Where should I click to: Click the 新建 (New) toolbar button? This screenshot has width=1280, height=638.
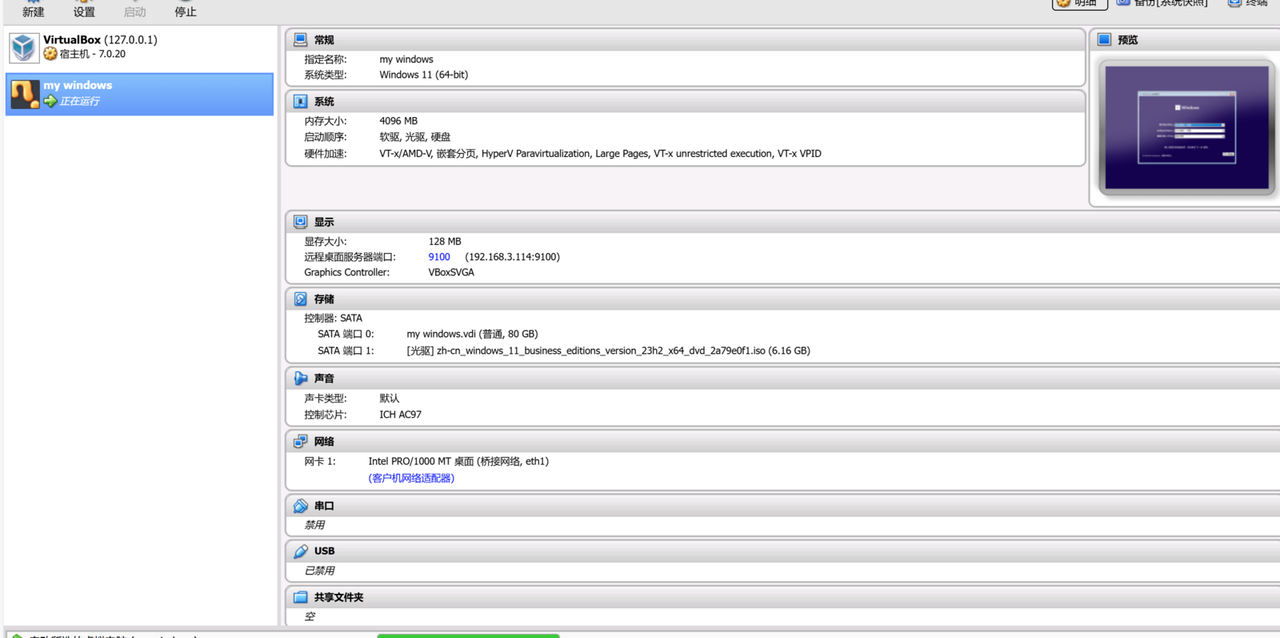(33, 9)
